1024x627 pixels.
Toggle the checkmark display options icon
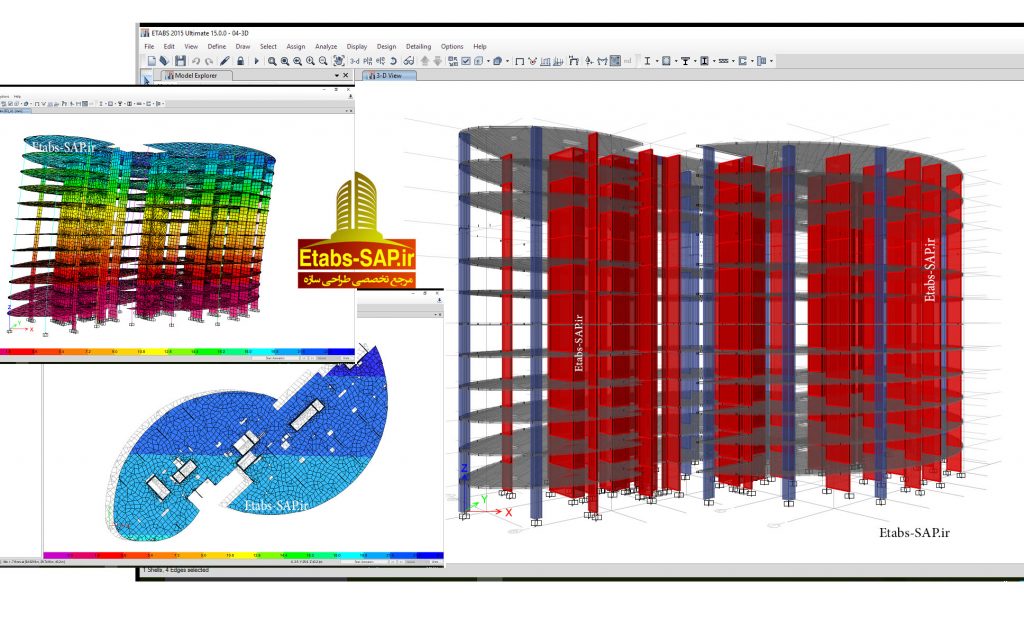(x=466, y=61)
